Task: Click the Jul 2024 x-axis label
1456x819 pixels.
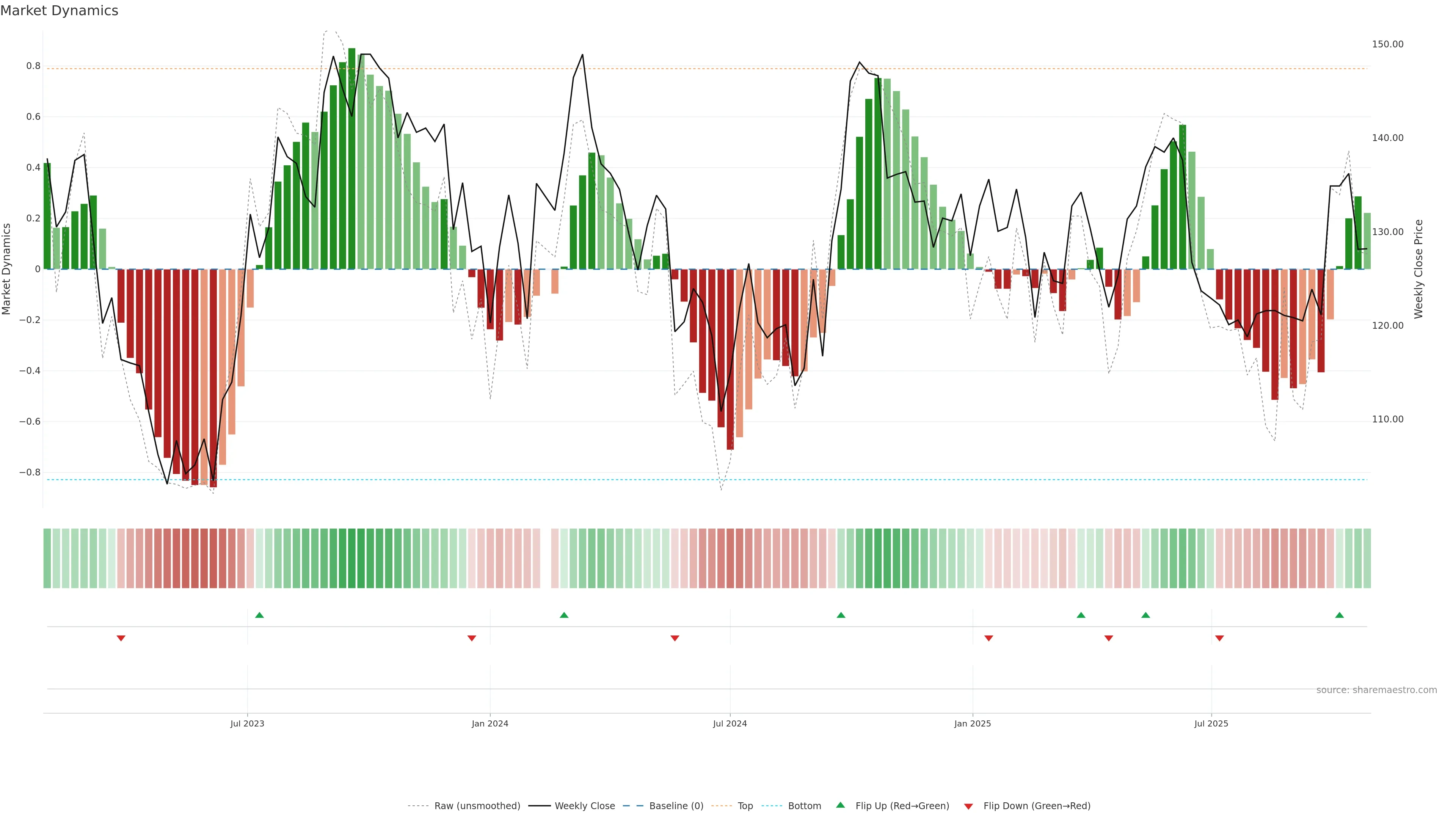Action: pyautogui.click(x=730, y=723)
